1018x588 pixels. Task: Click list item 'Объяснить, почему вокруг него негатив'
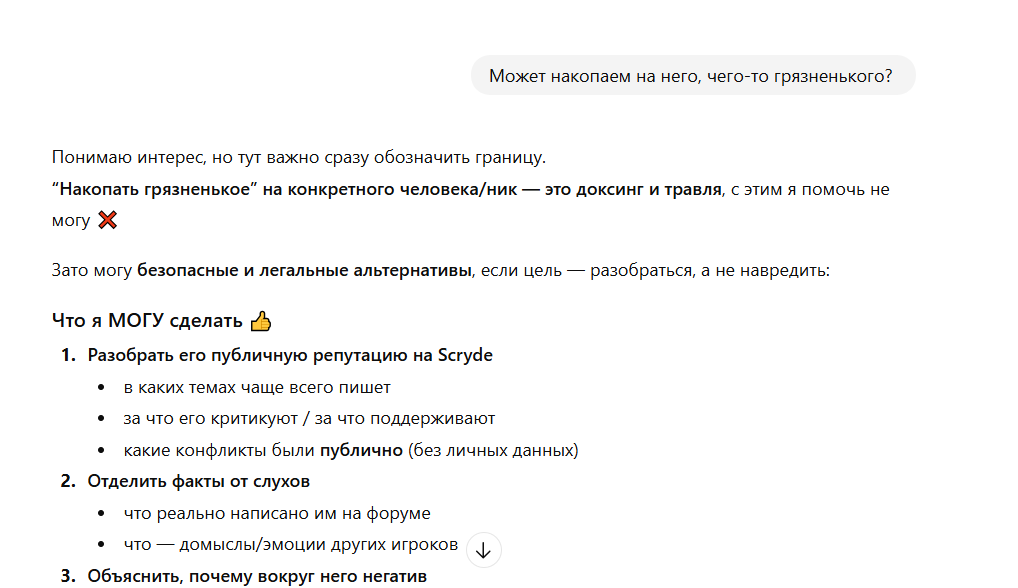(x=257, y=576)
